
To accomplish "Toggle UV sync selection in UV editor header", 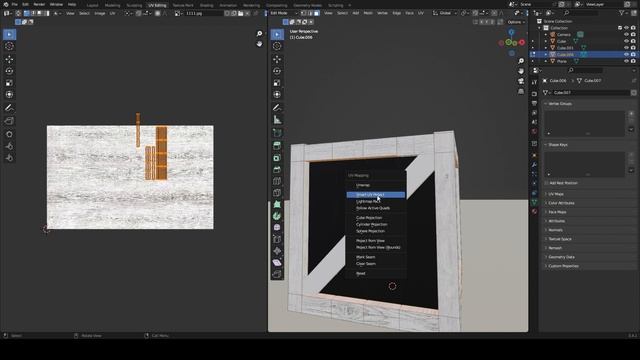I will point(18,13).
